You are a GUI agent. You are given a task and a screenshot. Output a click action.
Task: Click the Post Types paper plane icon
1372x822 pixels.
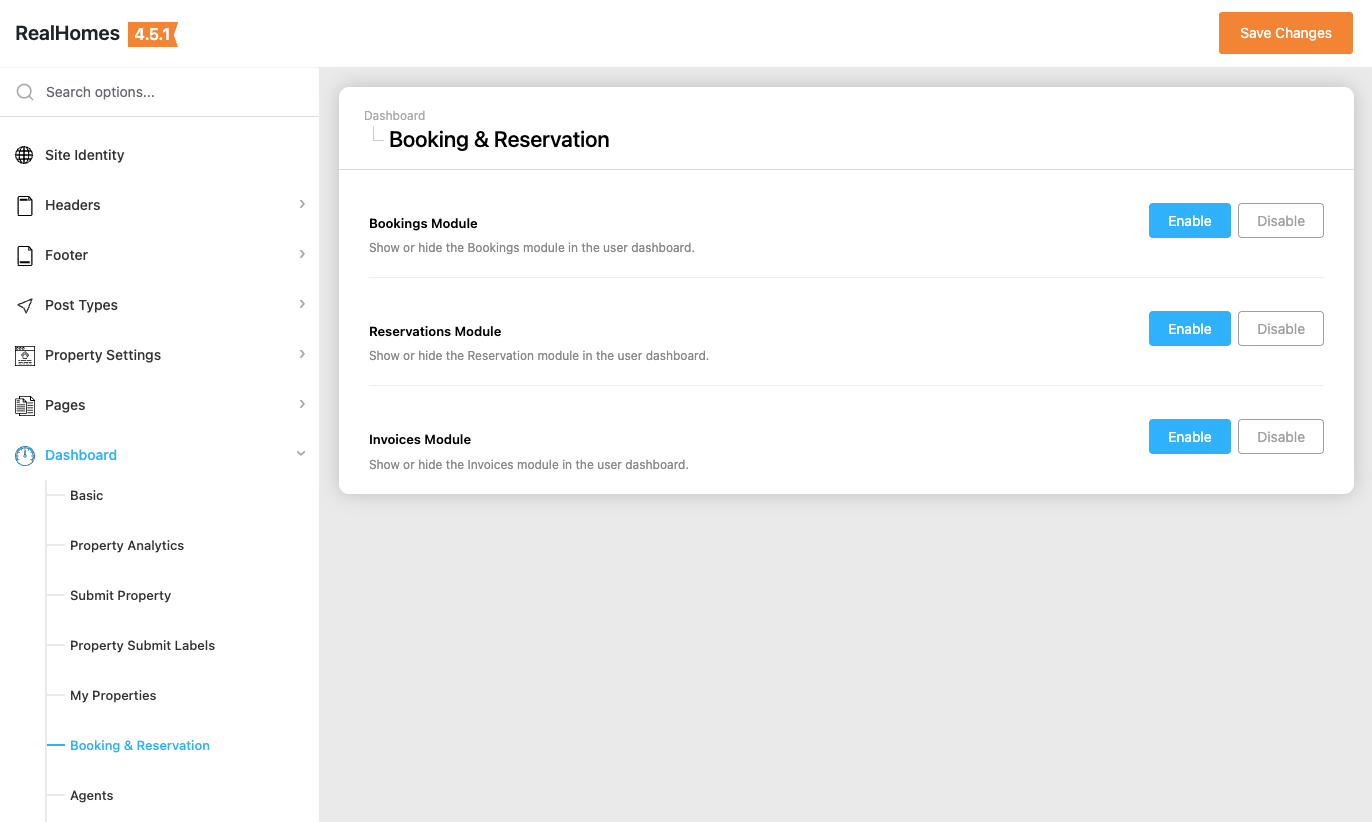point(25,305)
